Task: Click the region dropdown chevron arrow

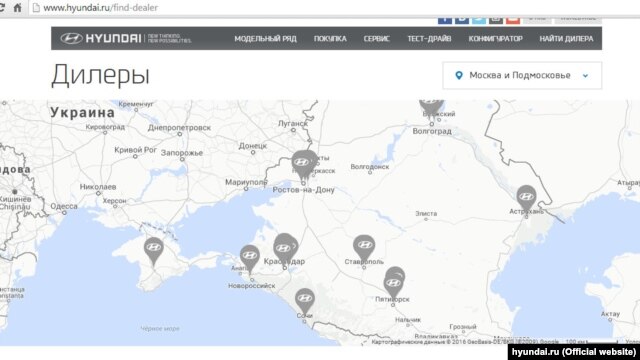Action: click(x=585, y=76)
